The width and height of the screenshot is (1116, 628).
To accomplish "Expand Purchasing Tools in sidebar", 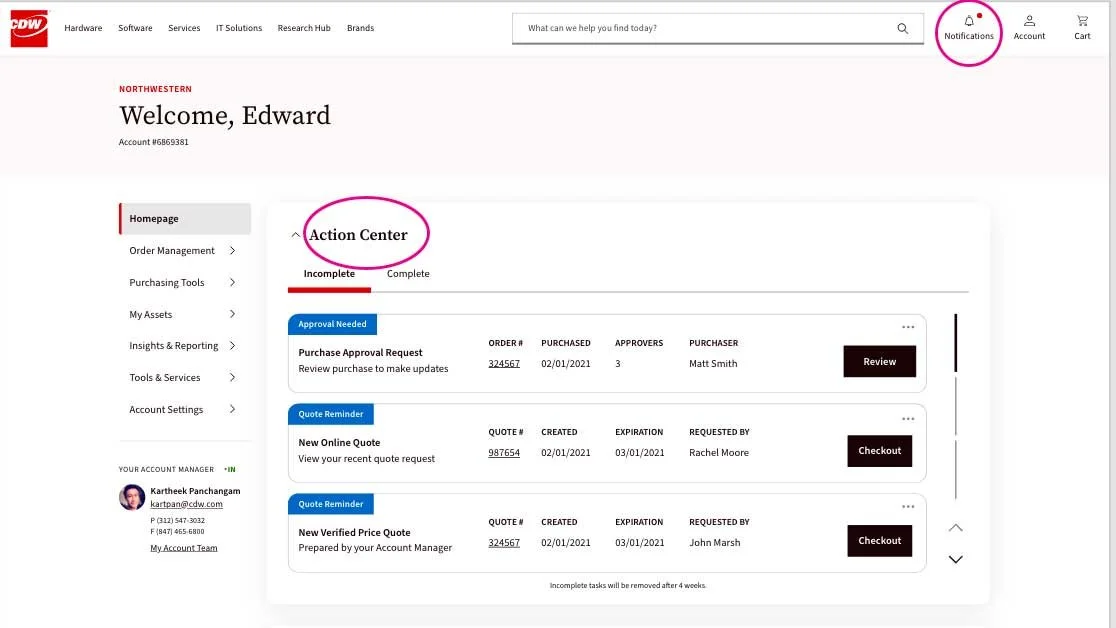I will 233,283.
